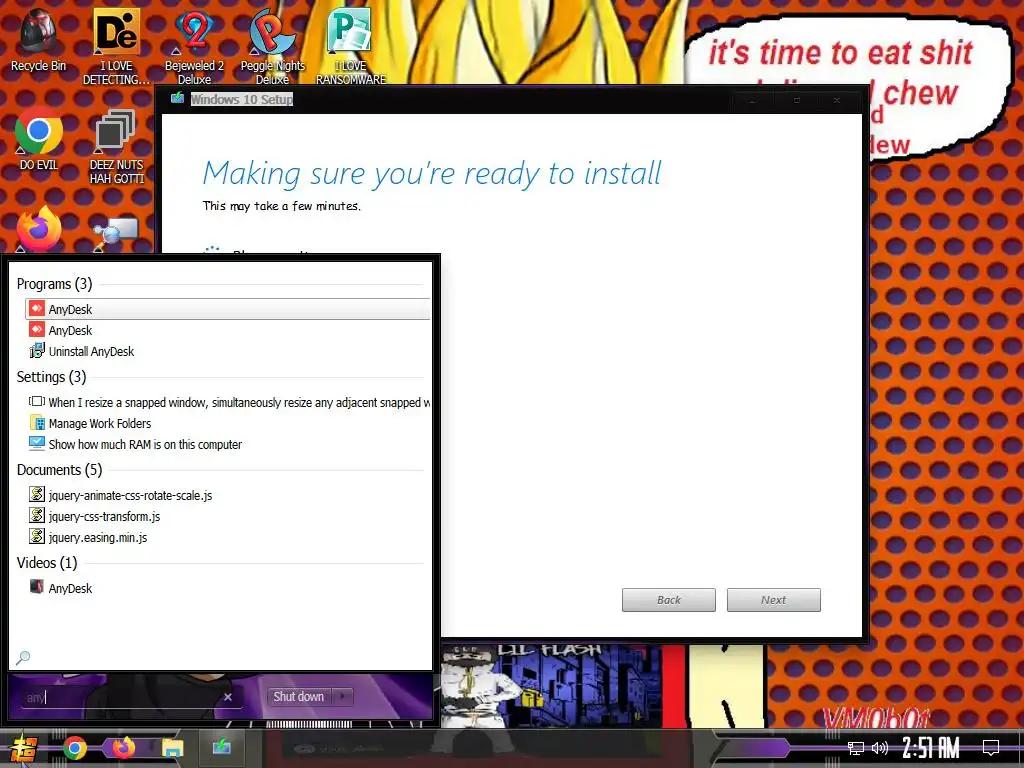Image resolution: width=1024 pixels, height=768 pixels.
Task: Expand the Shut down options arrow
Action: [x=343, y=697]
